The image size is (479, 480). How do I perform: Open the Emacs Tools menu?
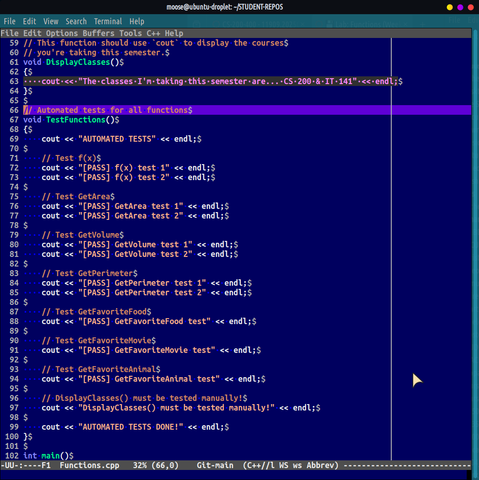tap(130, 33)
